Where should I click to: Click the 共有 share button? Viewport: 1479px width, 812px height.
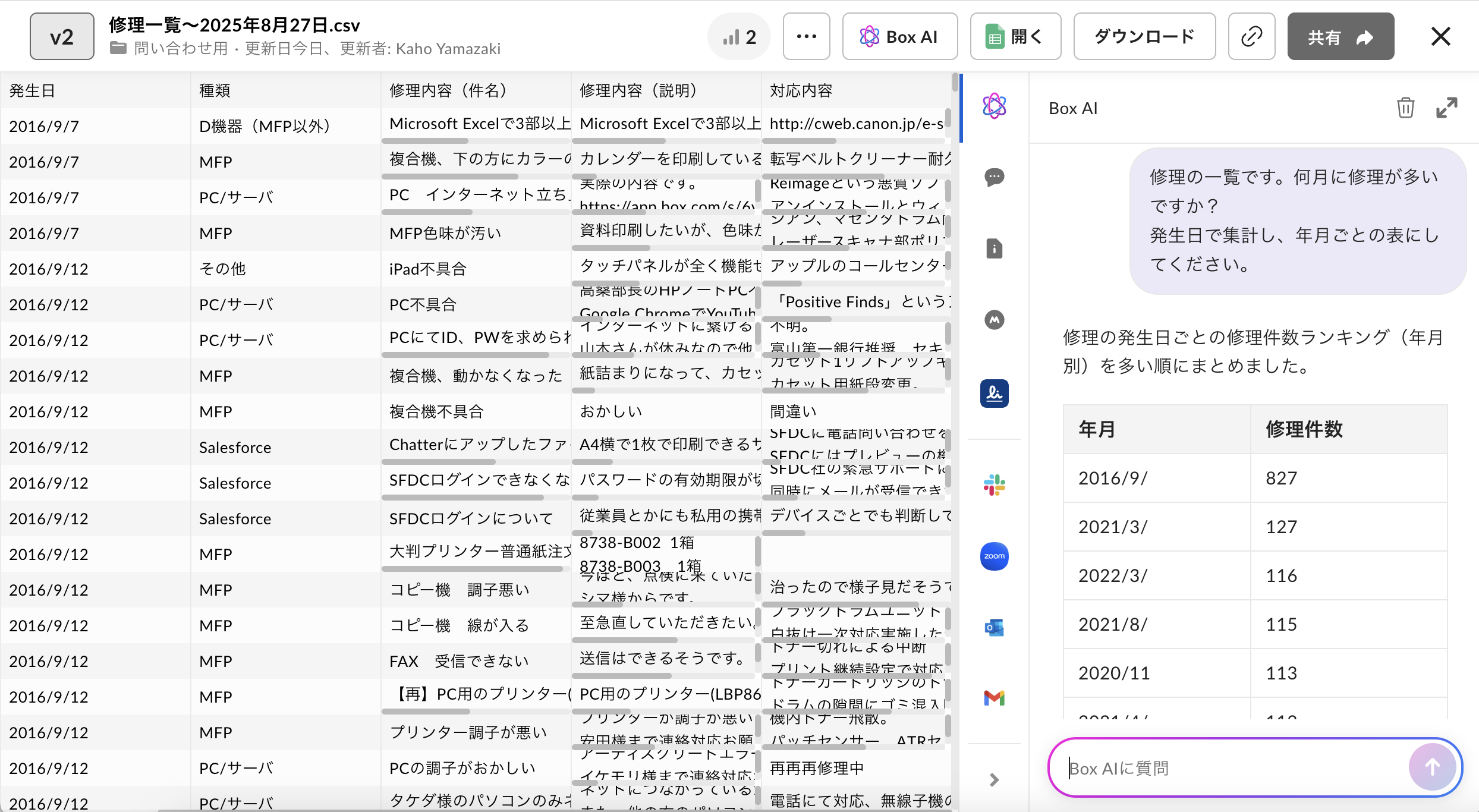1340,37
